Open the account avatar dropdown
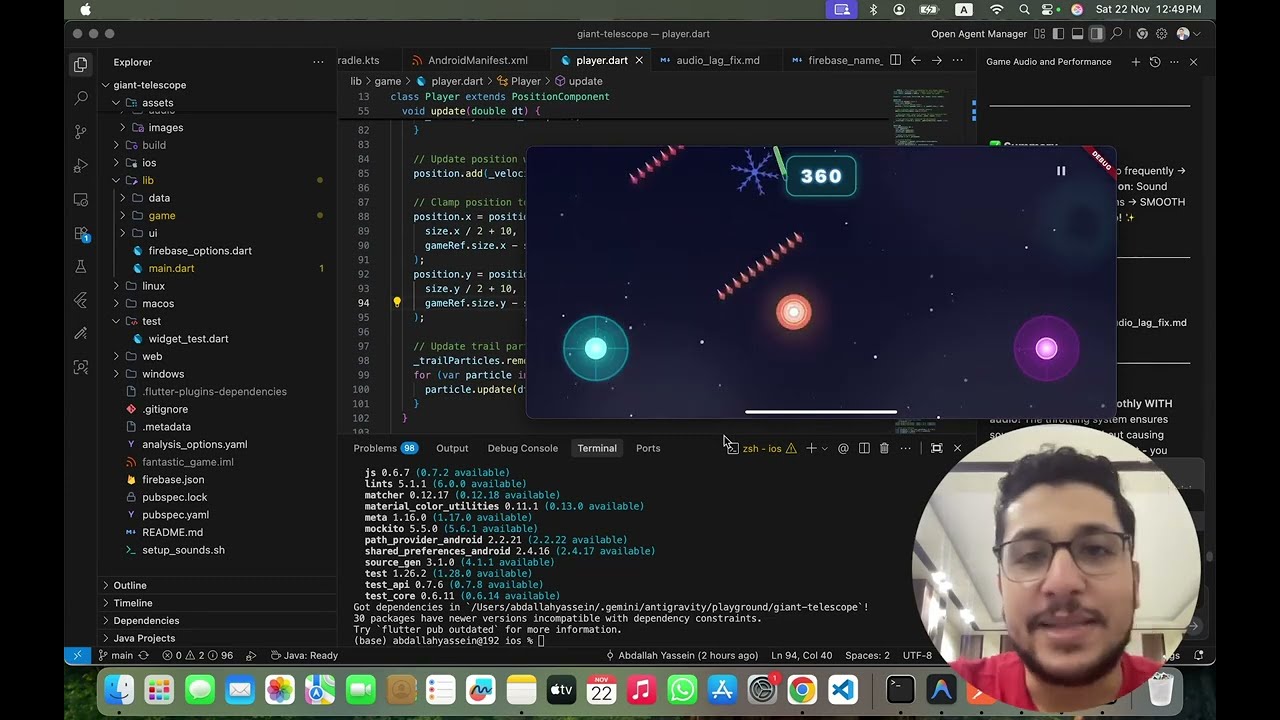The image size is (1280, 720). [1187, 34]
